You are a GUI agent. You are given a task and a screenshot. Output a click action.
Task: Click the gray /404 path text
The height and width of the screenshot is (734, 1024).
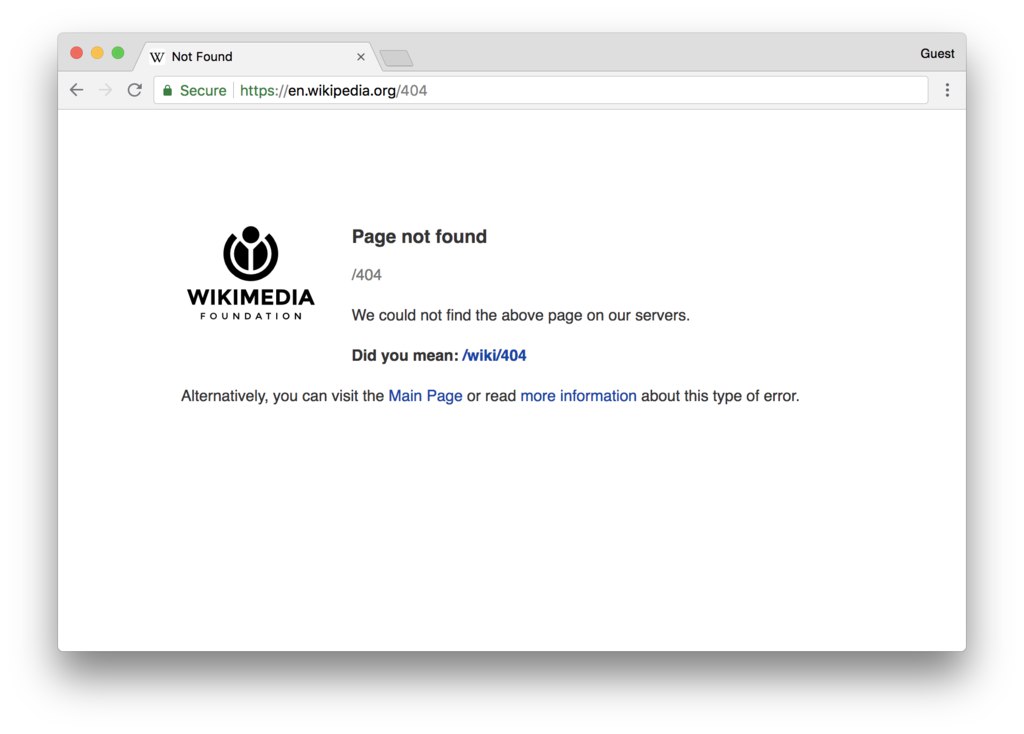[x=366, y=275]
